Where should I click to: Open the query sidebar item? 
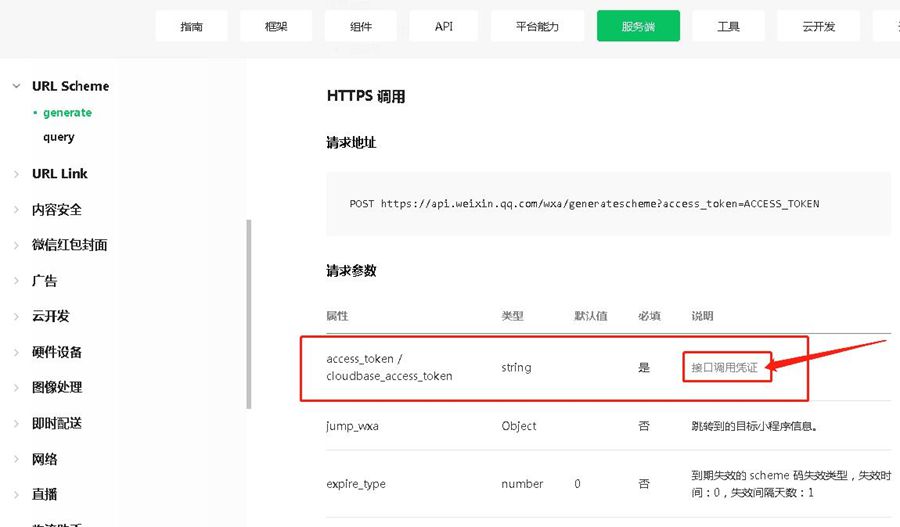(x=58, y=137)
